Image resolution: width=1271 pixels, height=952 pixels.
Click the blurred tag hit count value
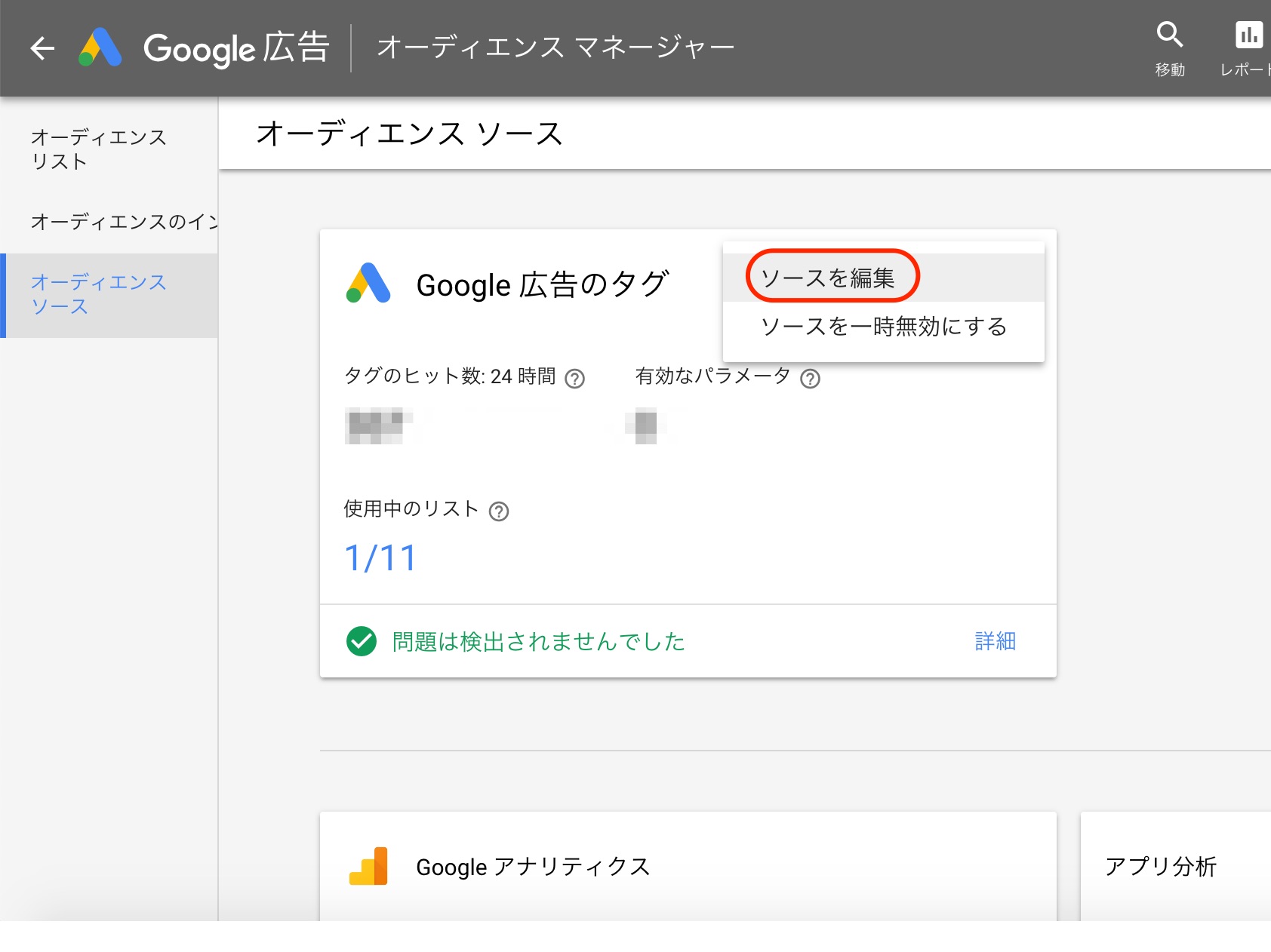tap(378, 425)
